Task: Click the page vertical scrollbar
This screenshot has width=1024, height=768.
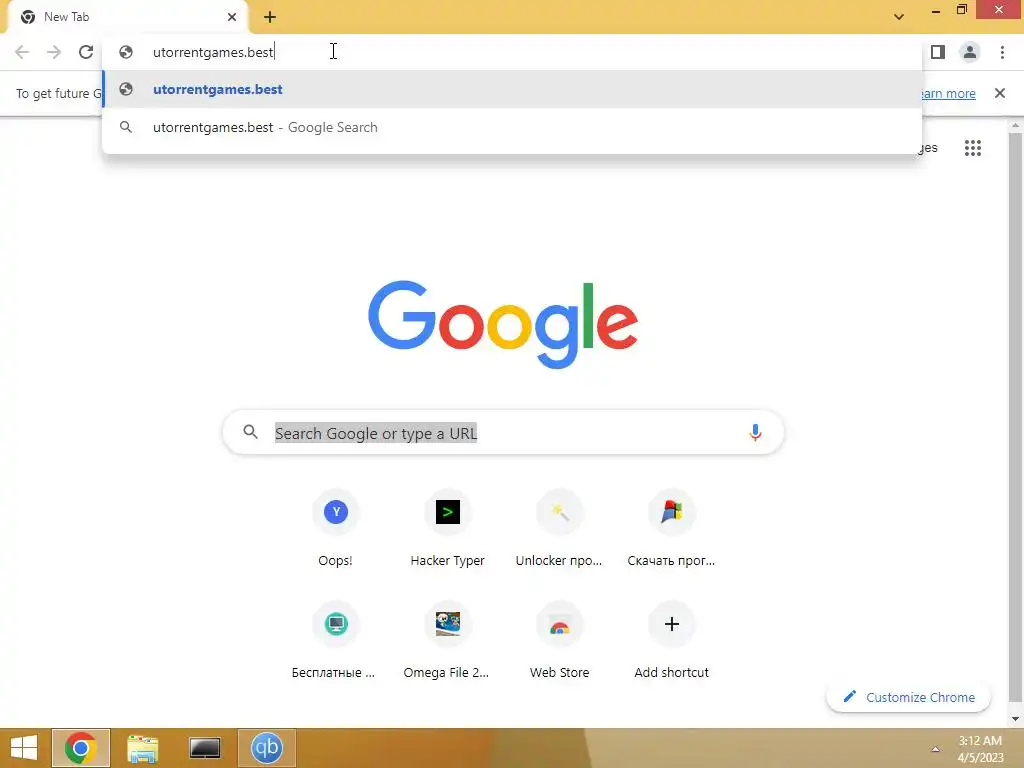Action: pyautogui.click(x=1015, y=418)
